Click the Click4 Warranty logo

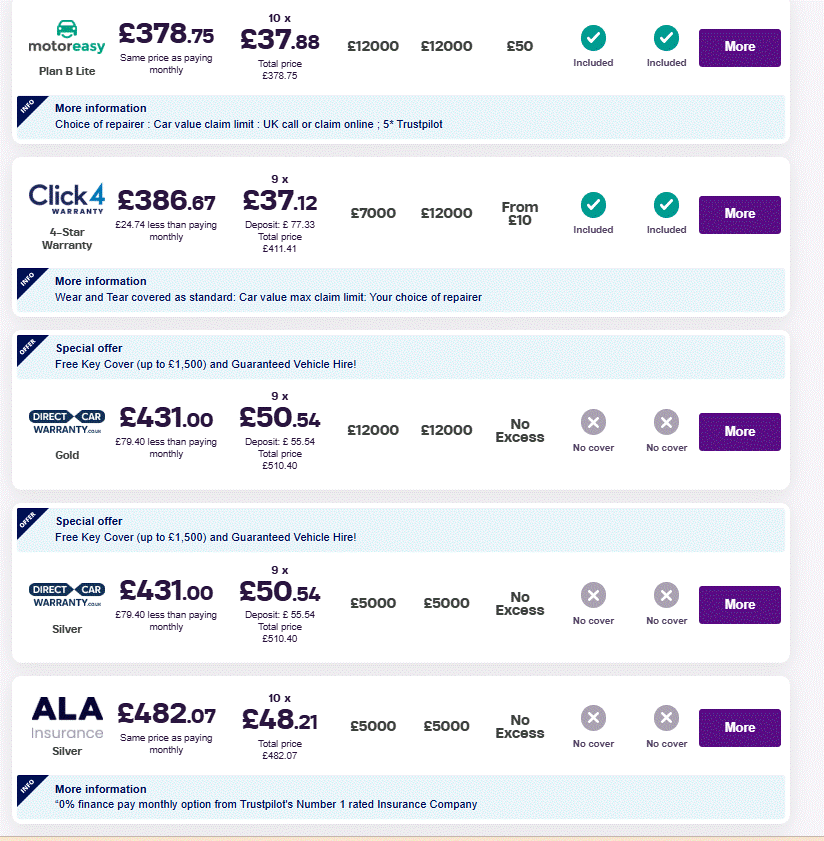67,199
